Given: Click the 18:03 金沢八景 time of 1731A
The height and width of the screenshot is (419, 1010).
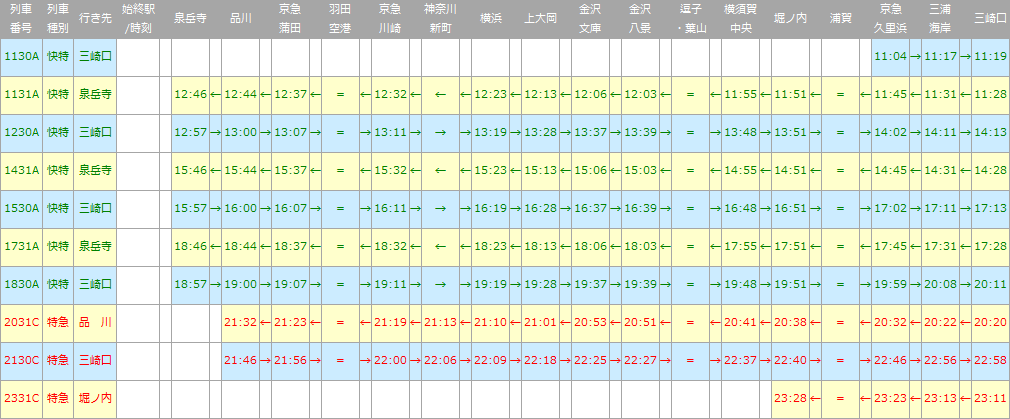Looking at the screenshot, I should (x=640, y=246).
